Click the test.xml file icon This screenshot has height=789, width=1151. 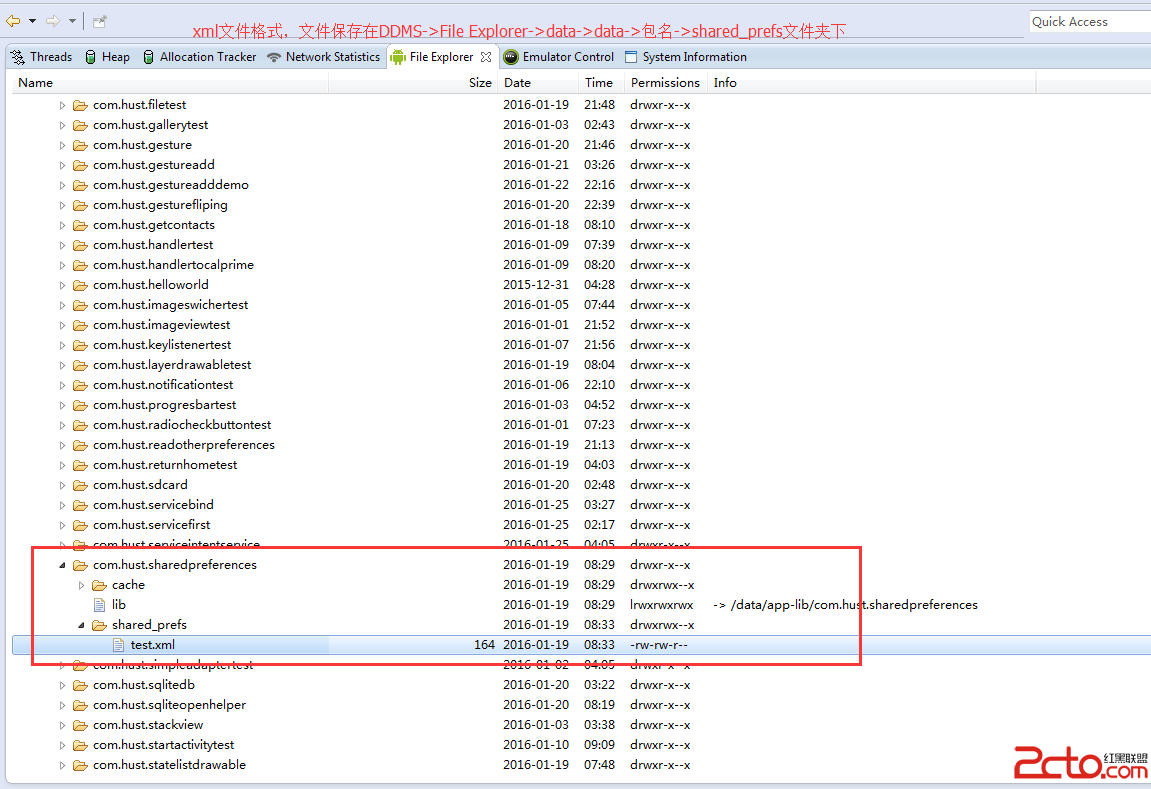[118, 645]
